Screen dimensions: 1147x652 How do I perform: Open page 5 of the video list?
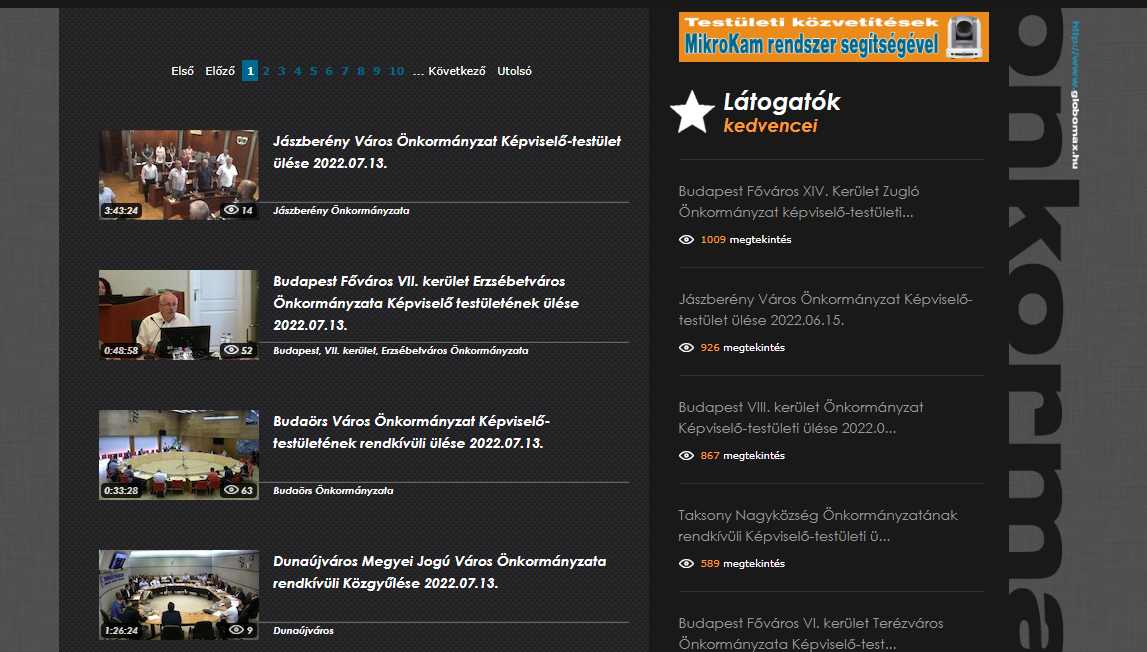[313, 71]
